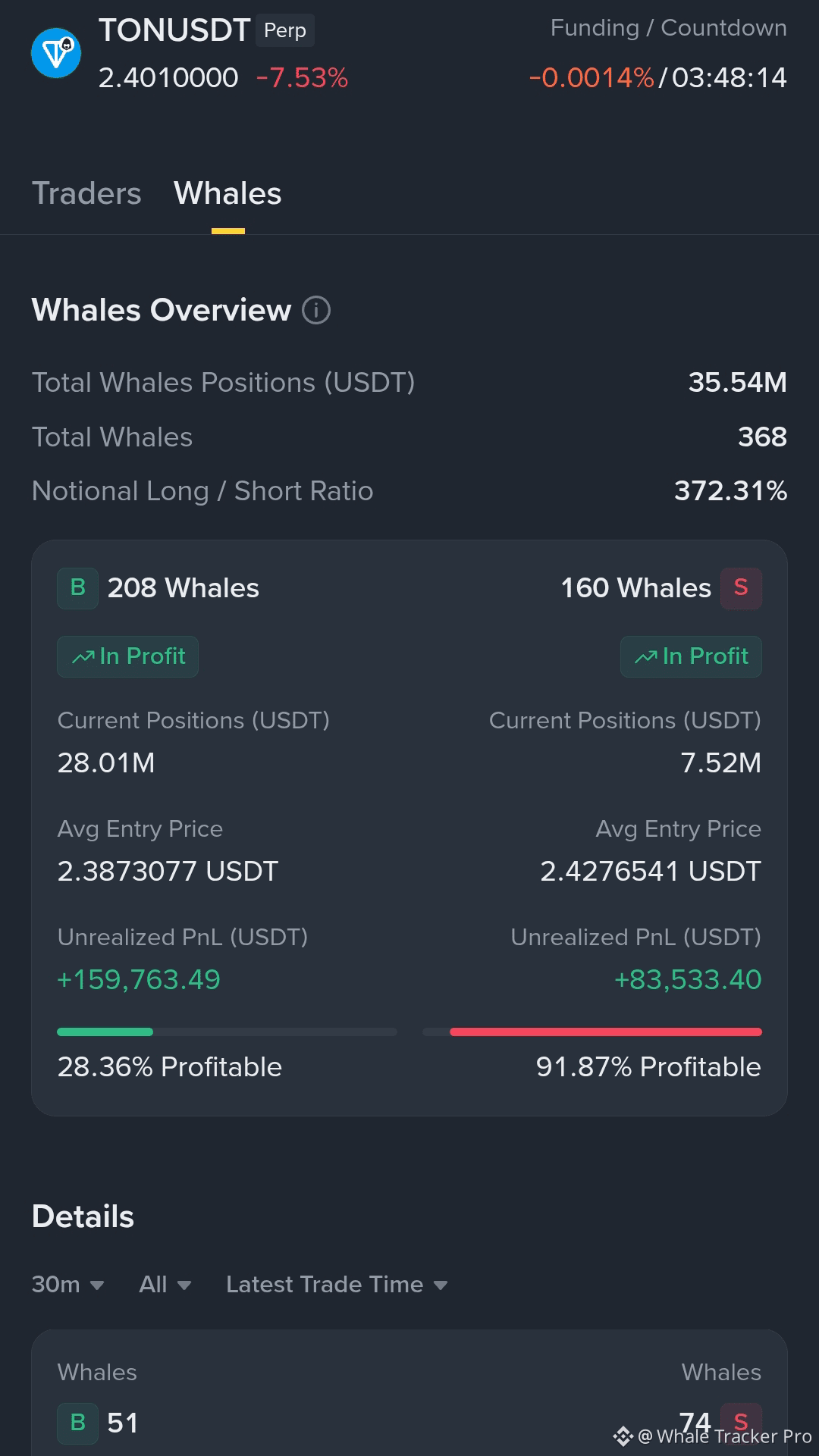This screenshot has height=1456, width=819.
Task: Tap the Funding / Countdown value
Action: [x=657, y=78]
